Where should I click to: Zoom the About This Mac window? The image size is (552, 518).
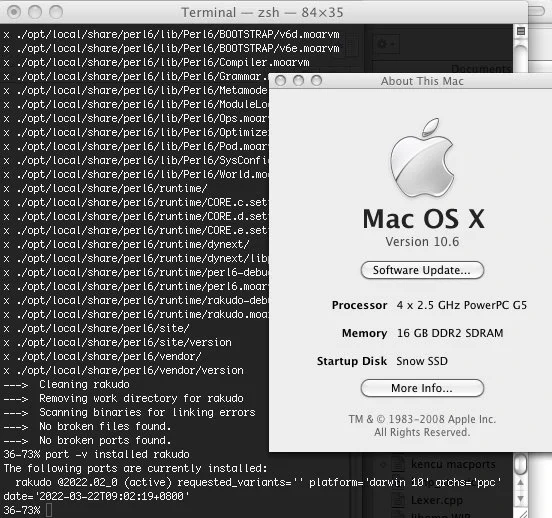316,81
